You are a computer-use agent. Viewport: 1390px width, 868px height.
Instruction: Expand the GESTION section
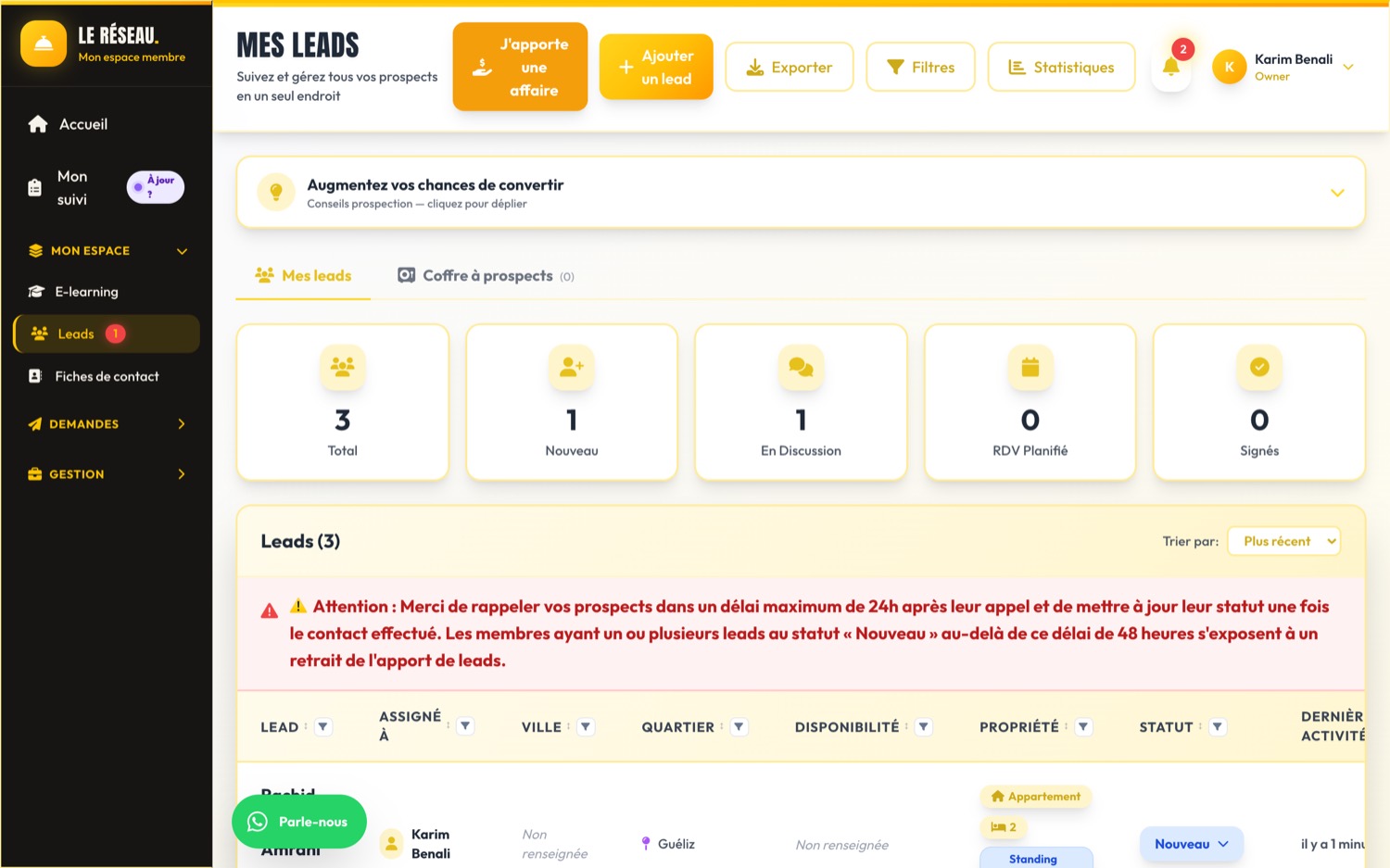pos(107,474)
